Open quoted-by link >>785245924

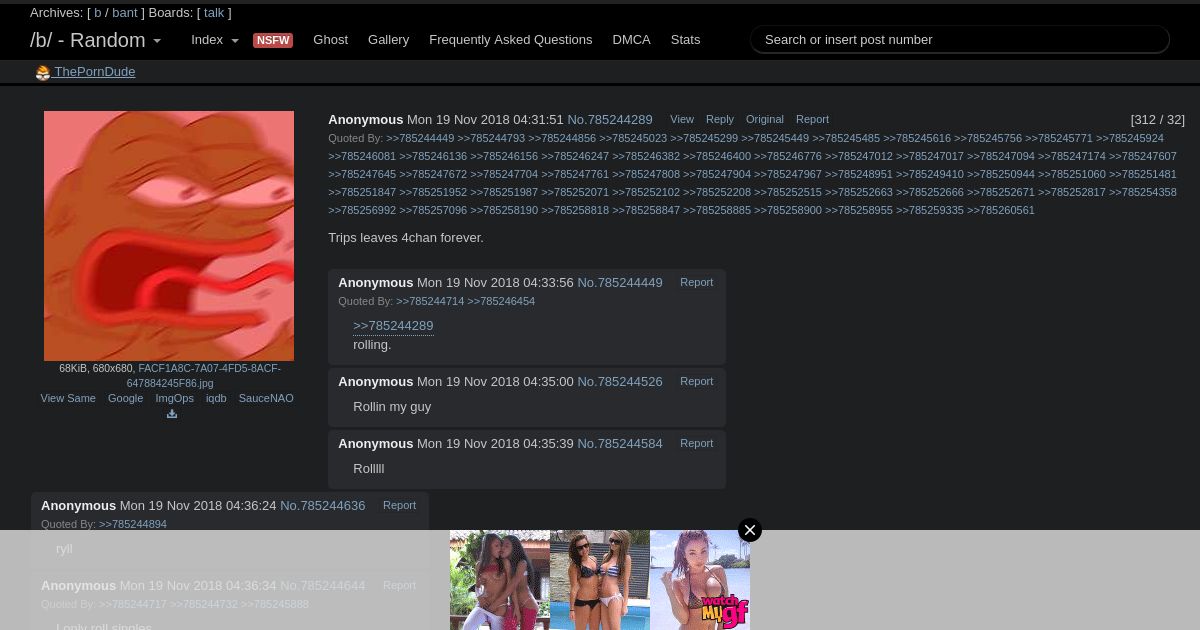(x=1130, y=138)
